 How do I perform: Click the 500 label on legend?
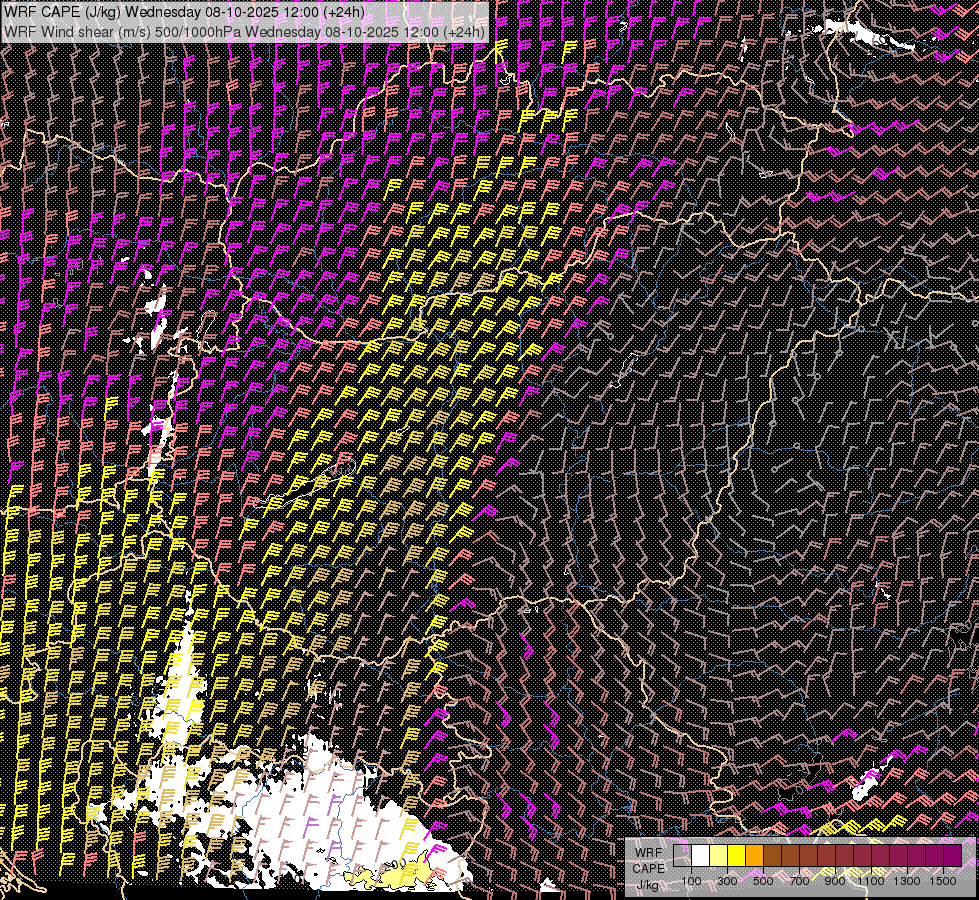(x=762, y=881)
